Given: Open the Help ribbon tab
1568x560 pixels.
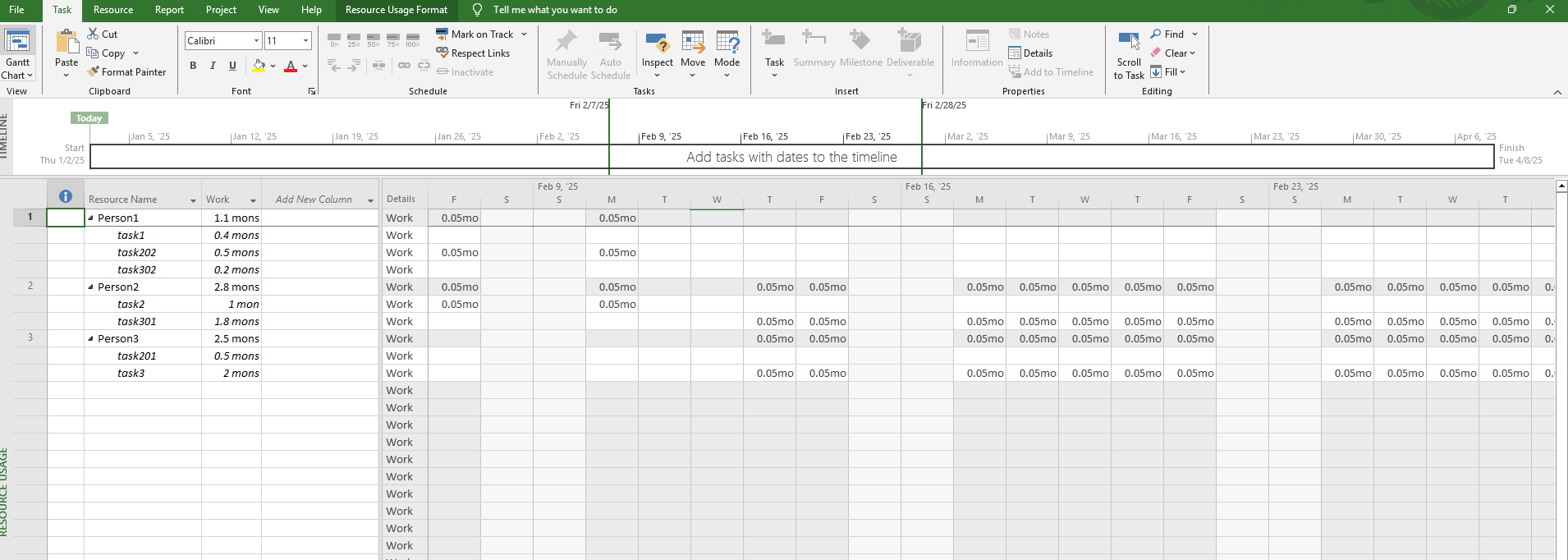Looking at the screenshot, I should tap(311, 10).
